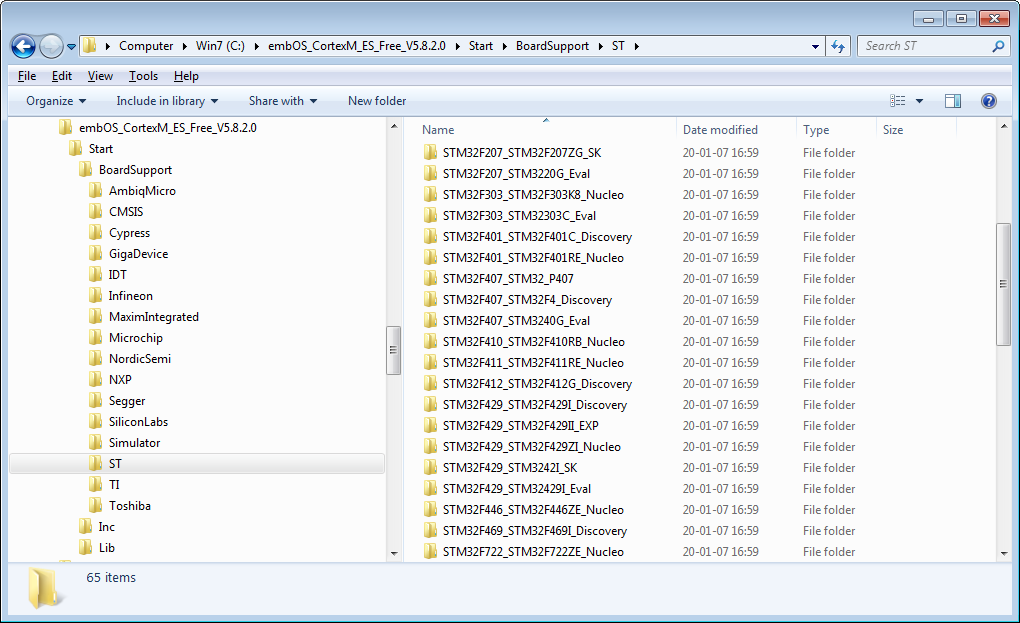Click the folder icon at the start of the breadcrumb

click(89, 45)
